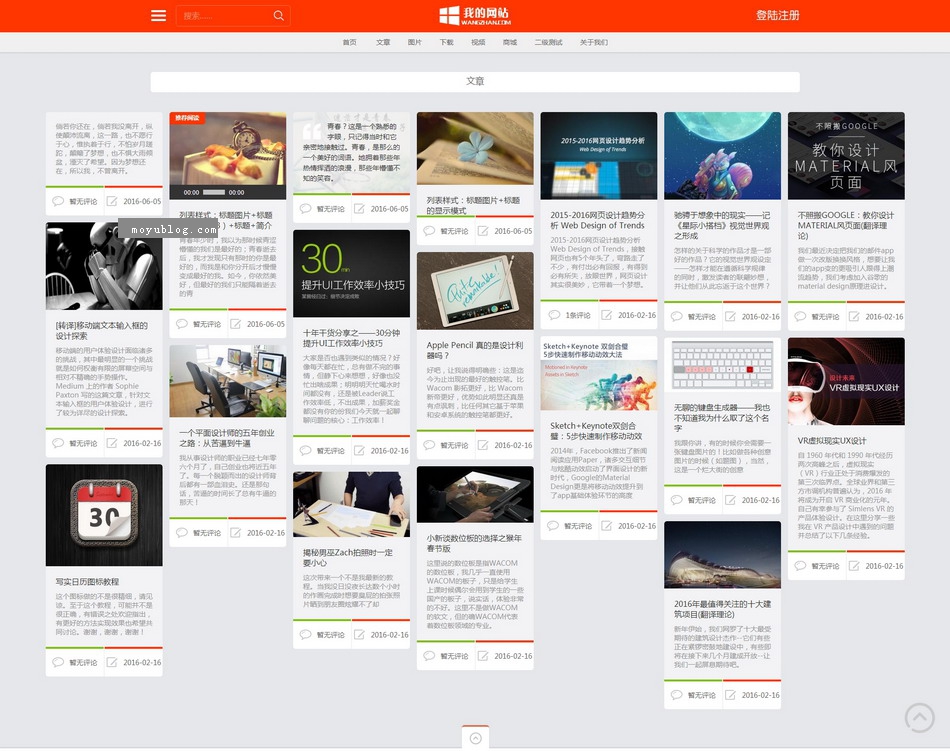Click edit-date icon on Apple Pencil card

tap(483, 445)
